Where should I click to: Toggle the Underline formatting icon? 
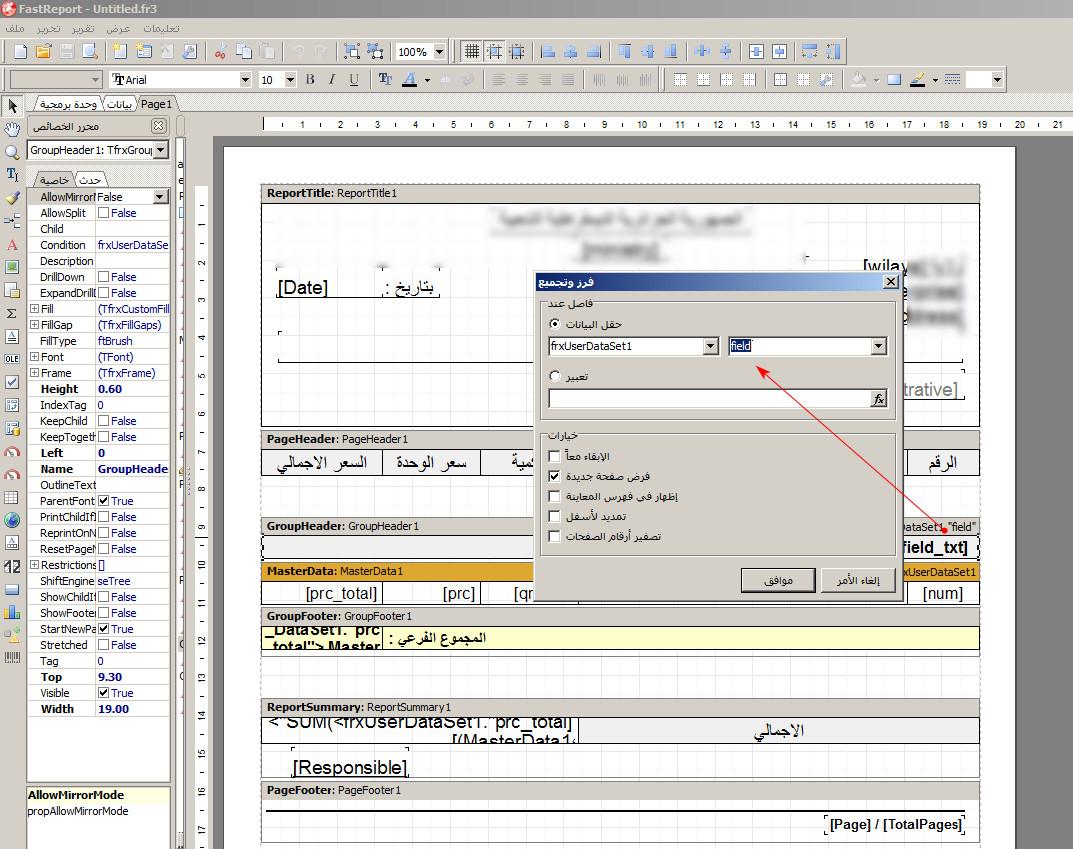coord(353,78)
